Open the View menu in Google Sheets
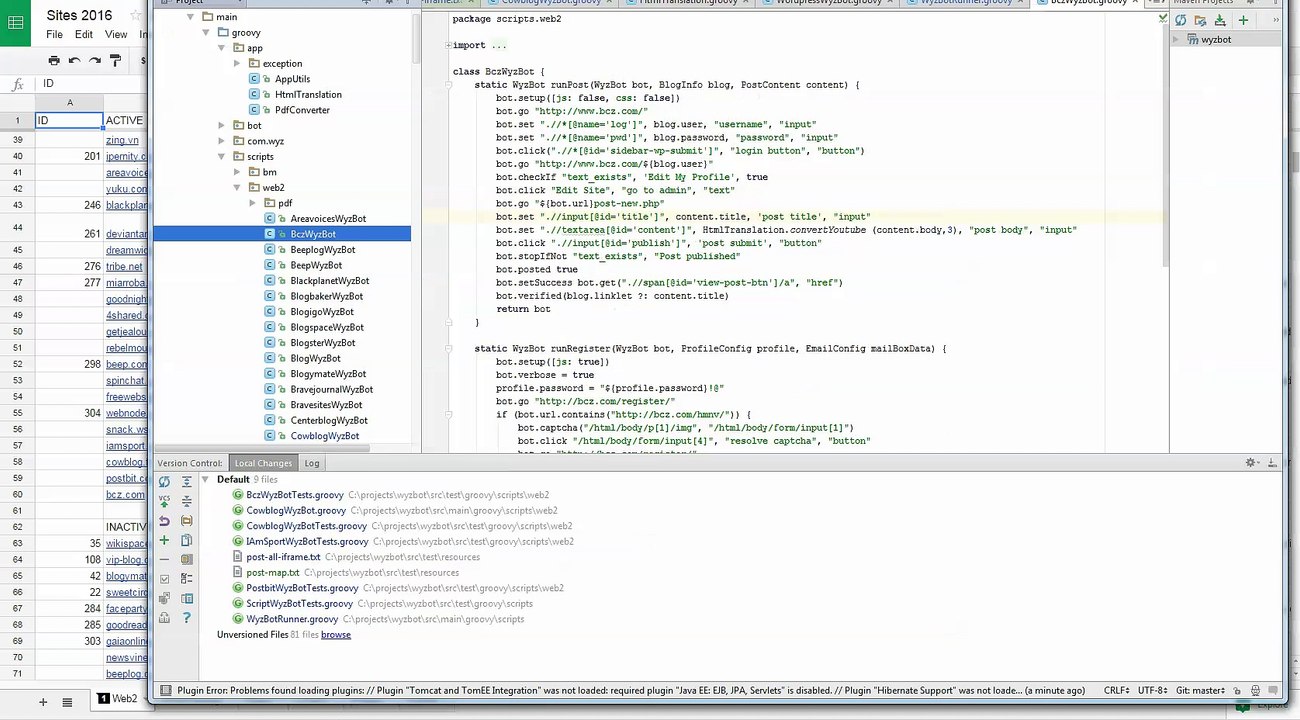 pyautogui.click(x=116, y=35)
